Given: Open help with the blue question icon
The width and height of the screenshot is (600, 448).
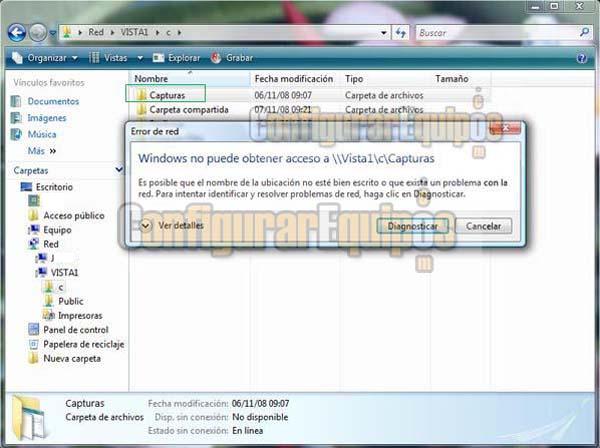Looking at the screenshot, I should [582, 59].
